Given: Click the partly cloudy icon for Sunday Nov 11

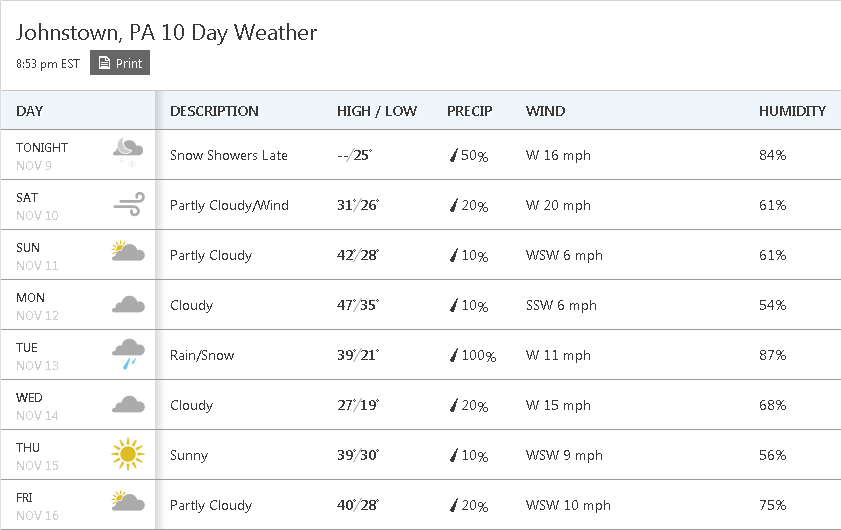Looking at the screenshot, I should coord(128,251).
